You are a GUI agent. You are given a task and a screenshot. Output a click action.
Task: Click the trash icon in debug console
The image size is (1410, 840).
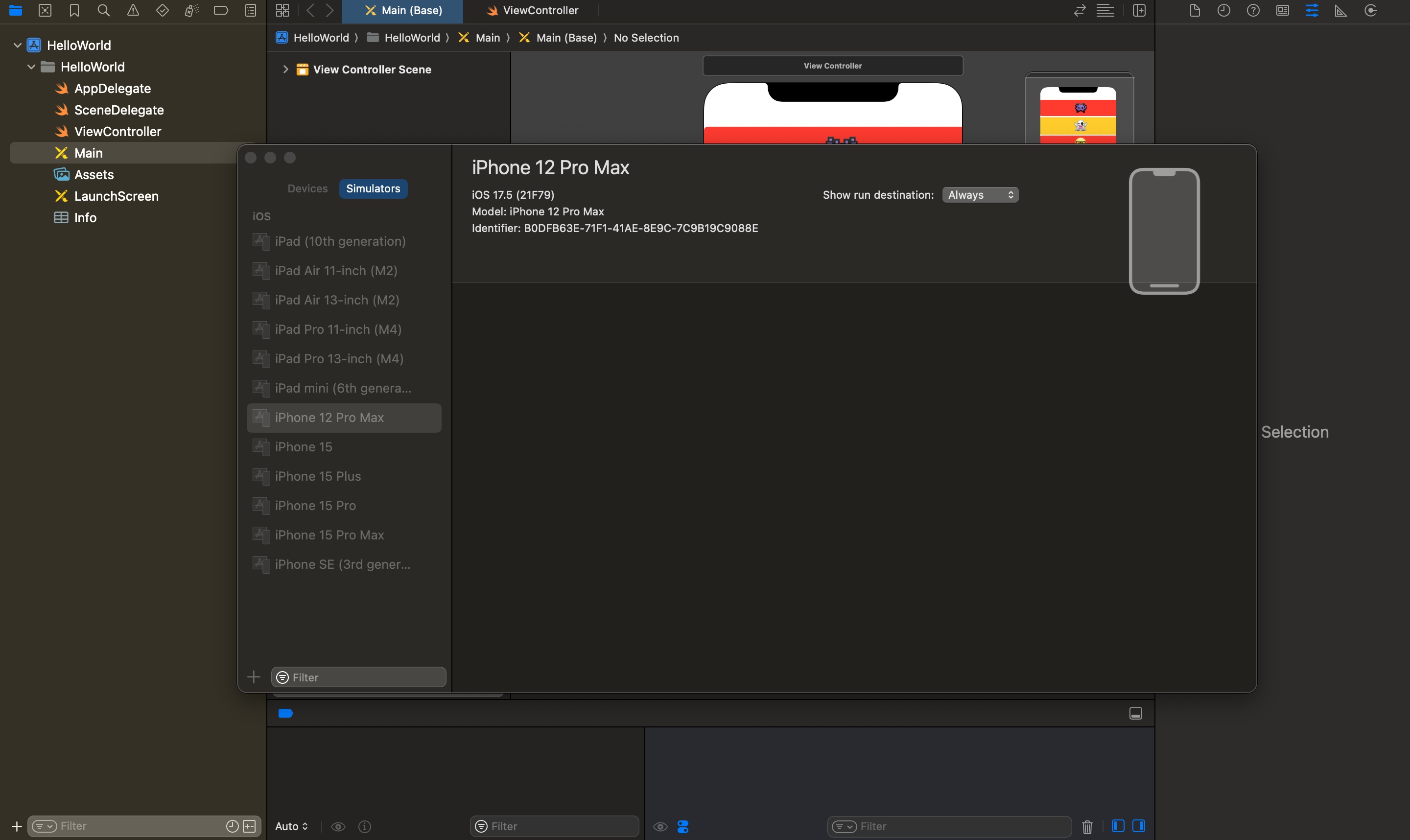(1087, 826)
